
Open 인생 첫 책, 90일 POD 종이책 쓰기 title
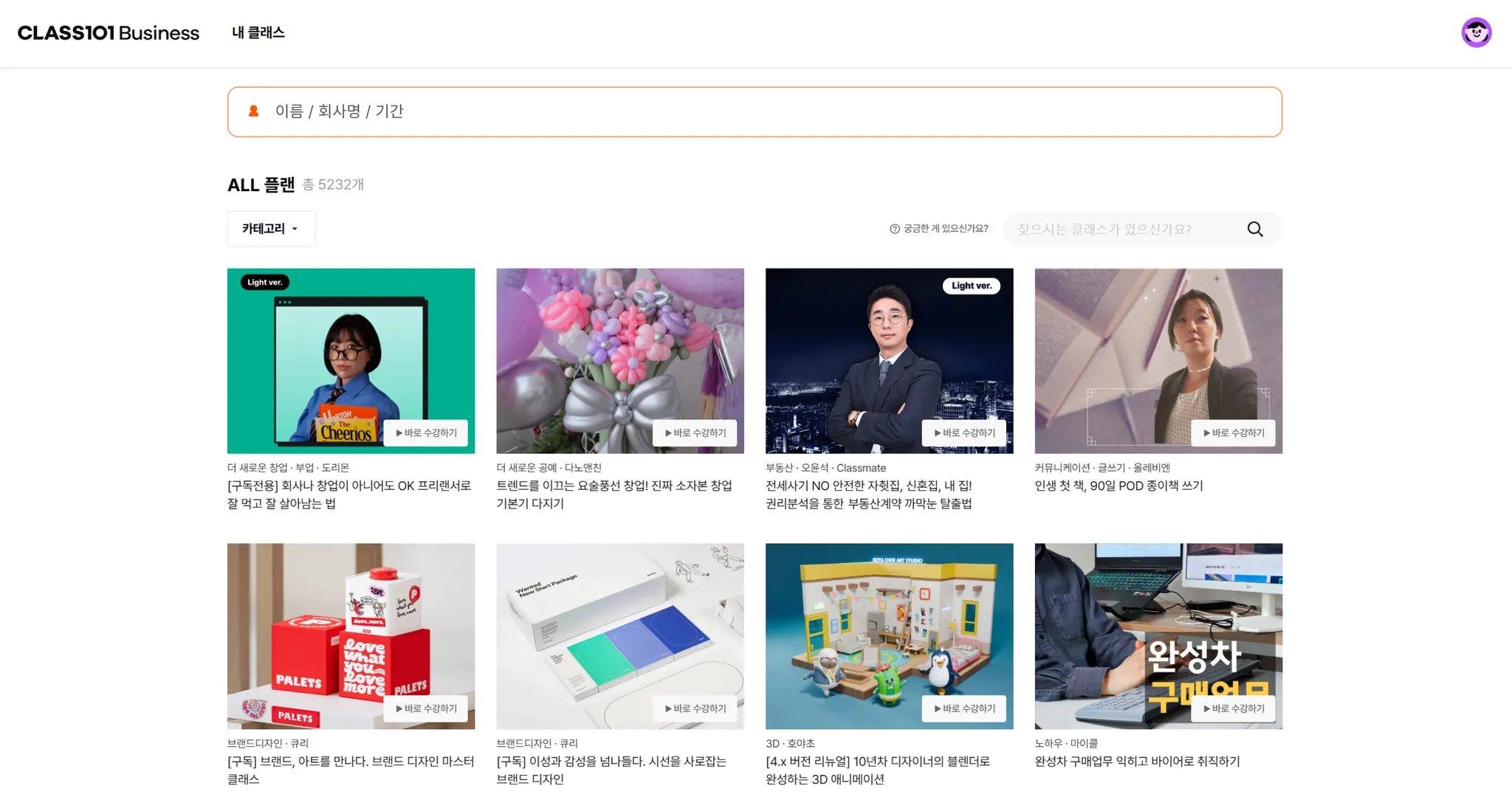coord(1118,486)
